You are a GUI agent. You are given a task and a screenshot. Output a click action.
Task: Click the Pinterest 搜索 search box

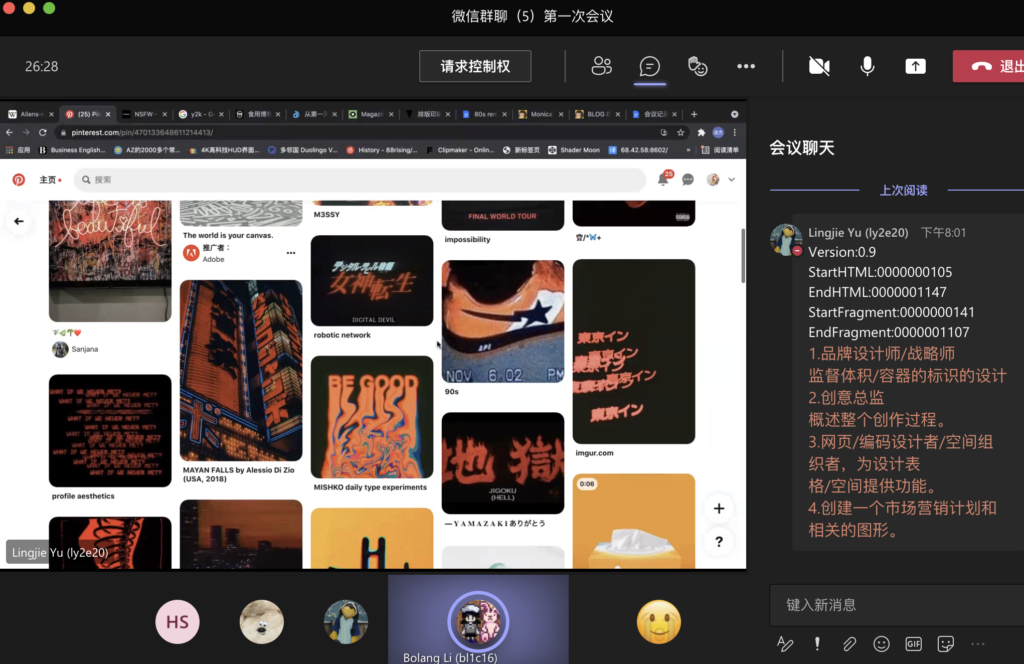coord(360,180)
